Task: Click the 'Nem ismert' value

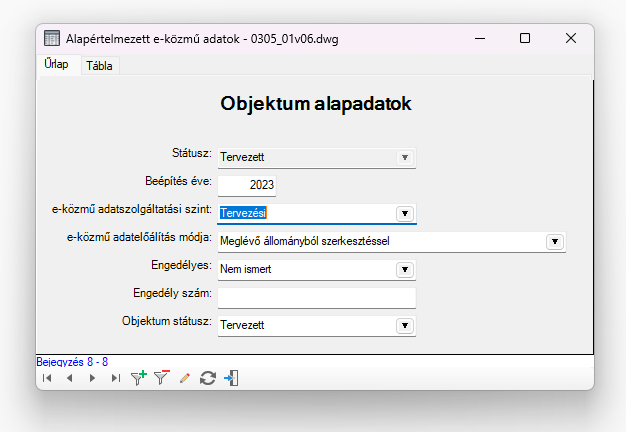Action: point(246,269)
